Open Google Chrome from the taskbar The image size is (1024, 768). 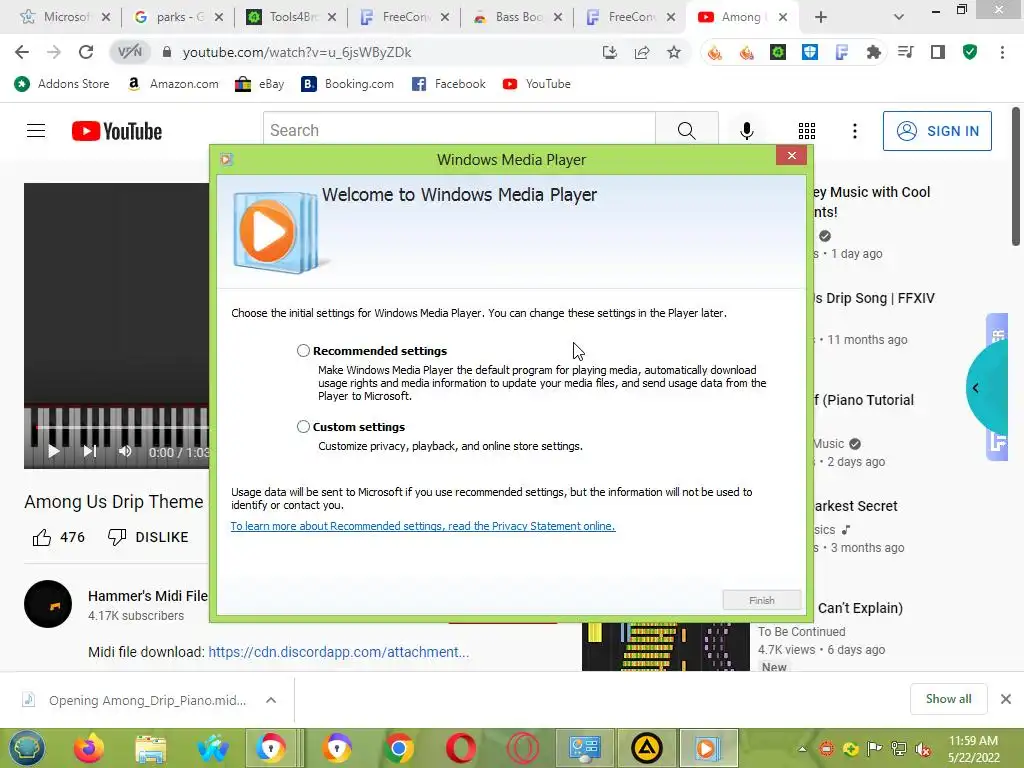(398, 748)
